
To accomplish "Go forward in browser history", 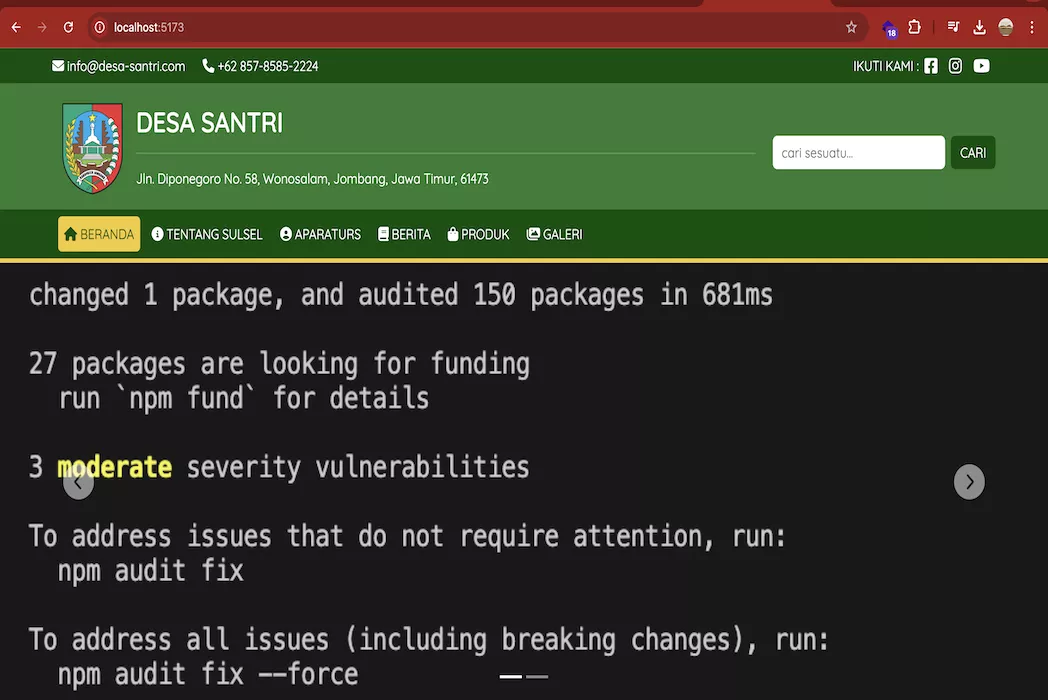I will 42,27.
